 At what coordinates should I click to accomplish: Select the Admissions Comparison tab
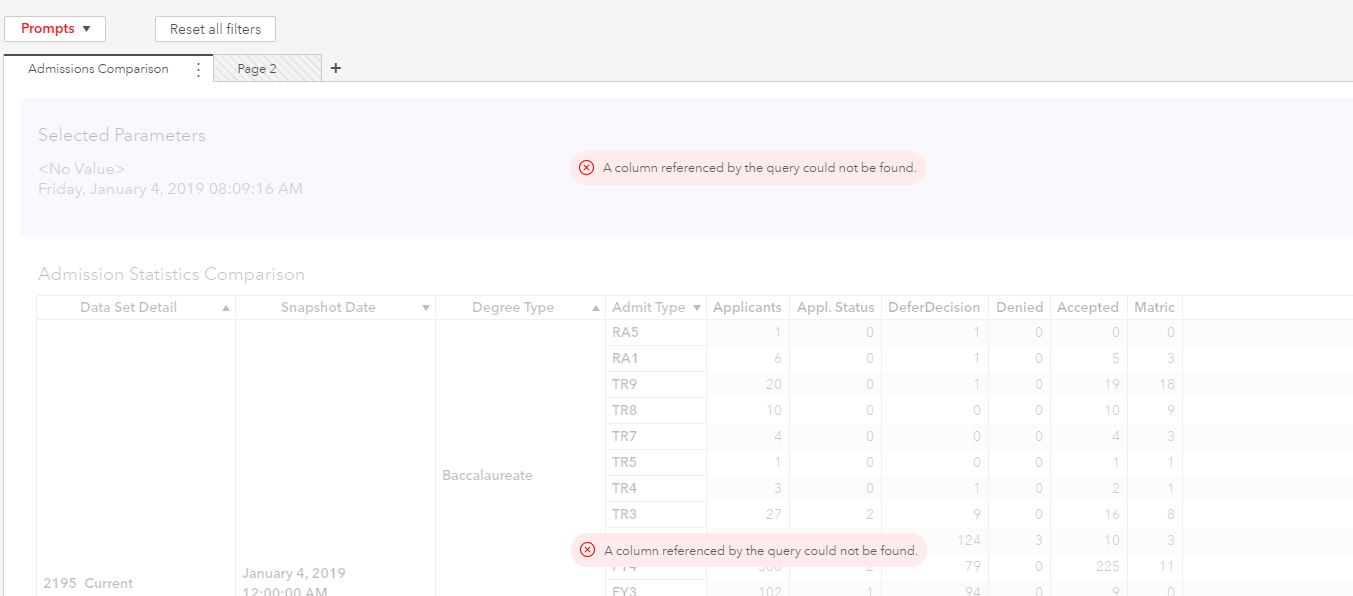(98, 69)
